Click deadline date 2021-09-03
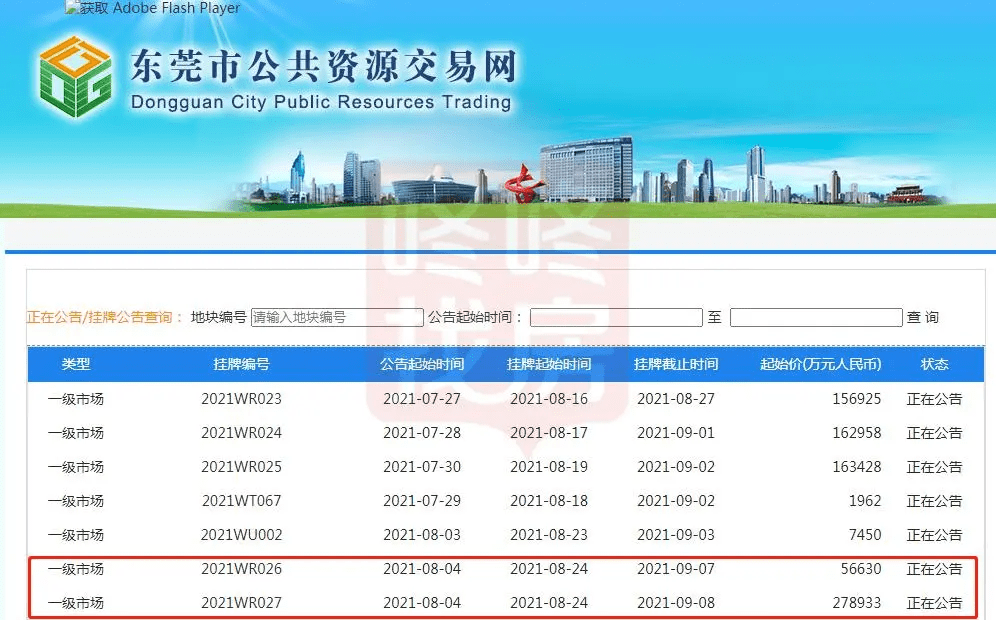The width and height of the screenshot is (996, 620). click(676, 535)
